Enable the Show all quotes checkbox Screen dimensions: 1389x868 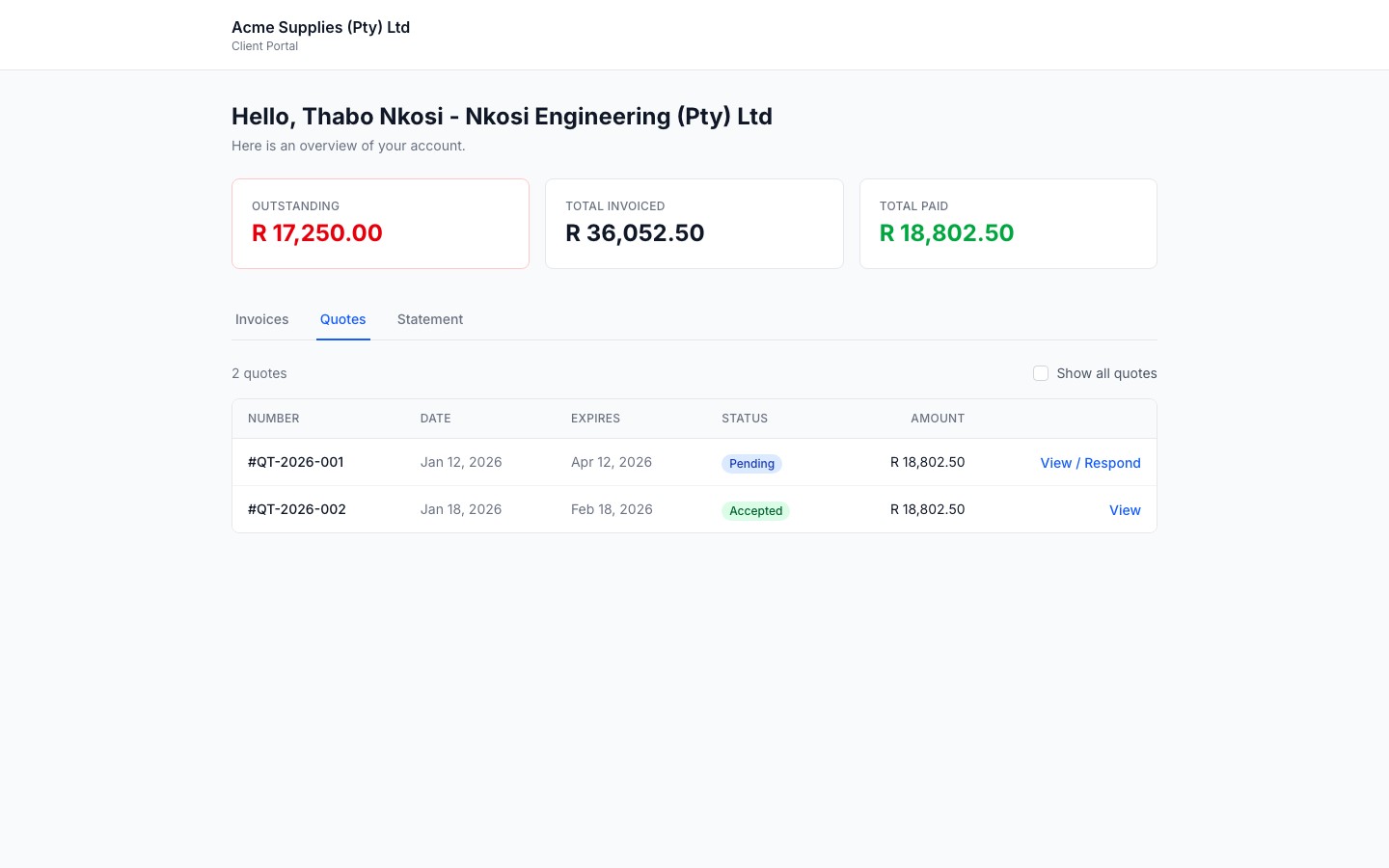tap(1041, 373)
